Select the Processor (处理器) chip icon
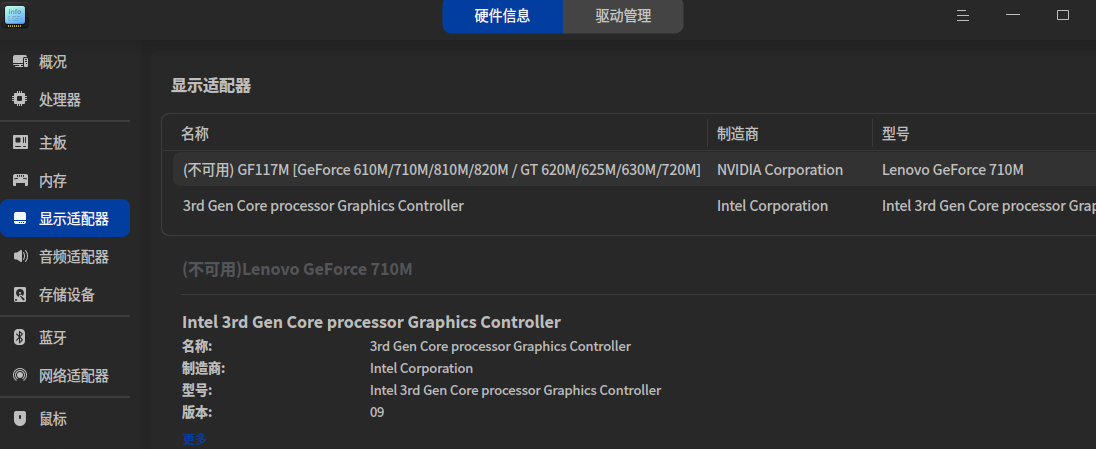1096x449 pixels. [20, 100]
